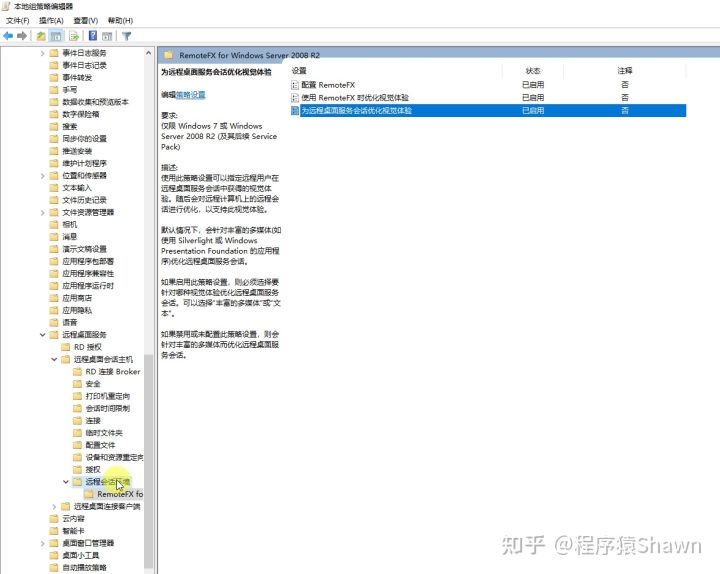Image resolution: width=720 pixels, height=574 pixels.
Task: Expand the 远程桌面连接客户端 tree node
Action: [x=54, y=506]
